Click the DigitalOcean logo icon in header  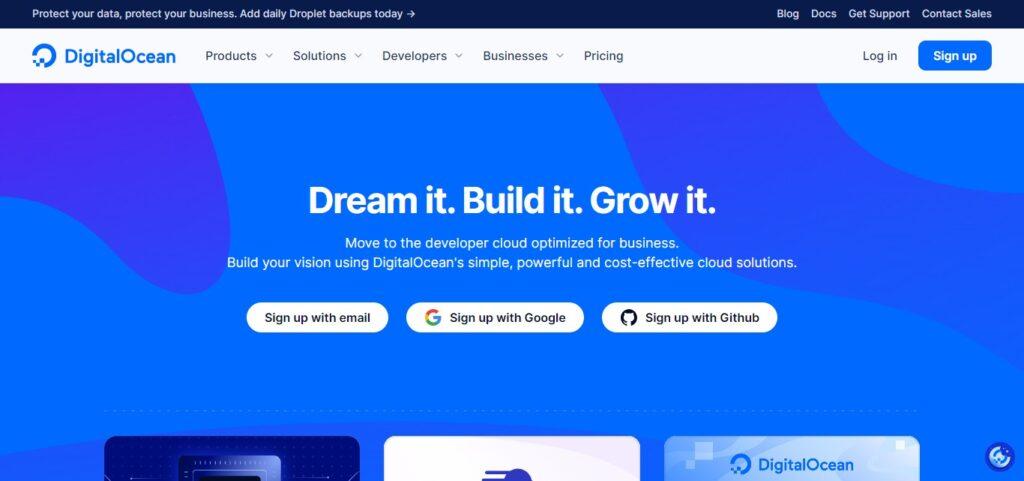tap(44, 56)
